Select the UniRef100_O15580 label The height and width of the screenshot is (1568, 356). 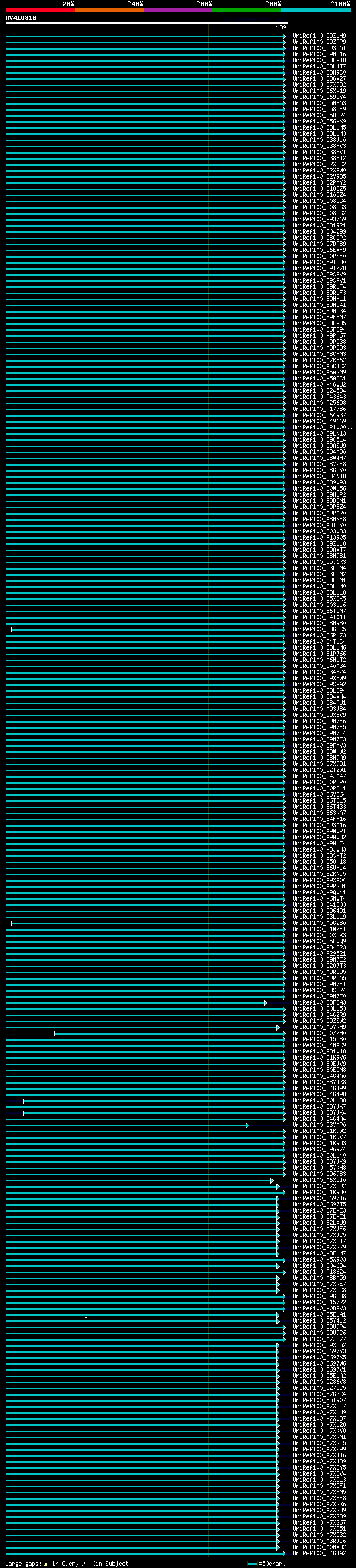(319, 1040)
